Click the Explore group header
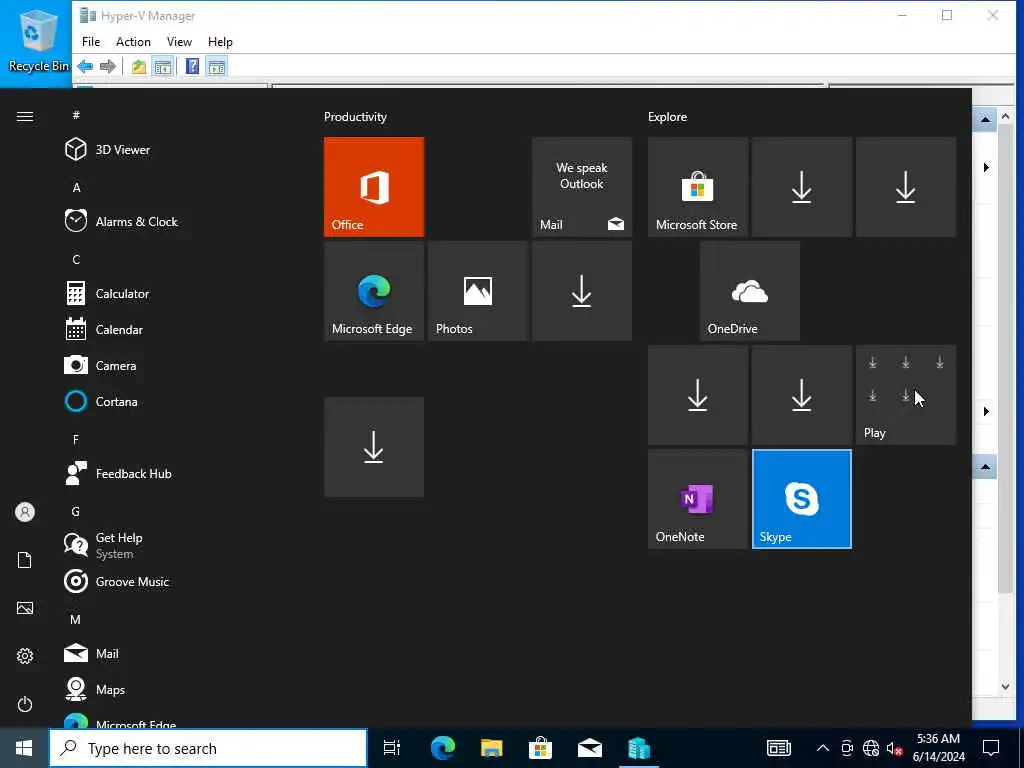The height and width of the screenshot is (768, 1024). (x=667, y=117)
